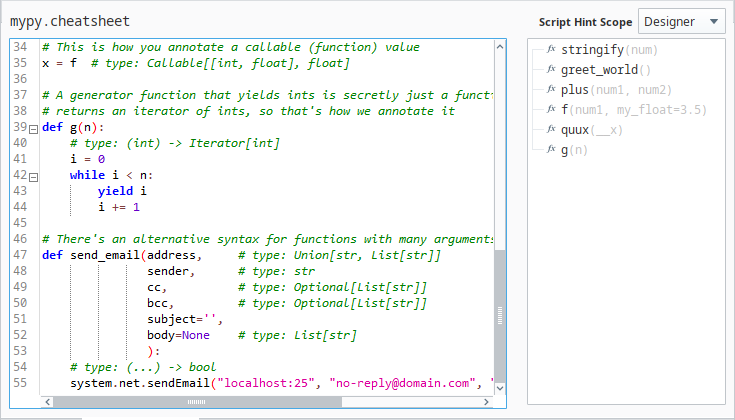Click the fx icon beside g(n)

pos(551,149)
